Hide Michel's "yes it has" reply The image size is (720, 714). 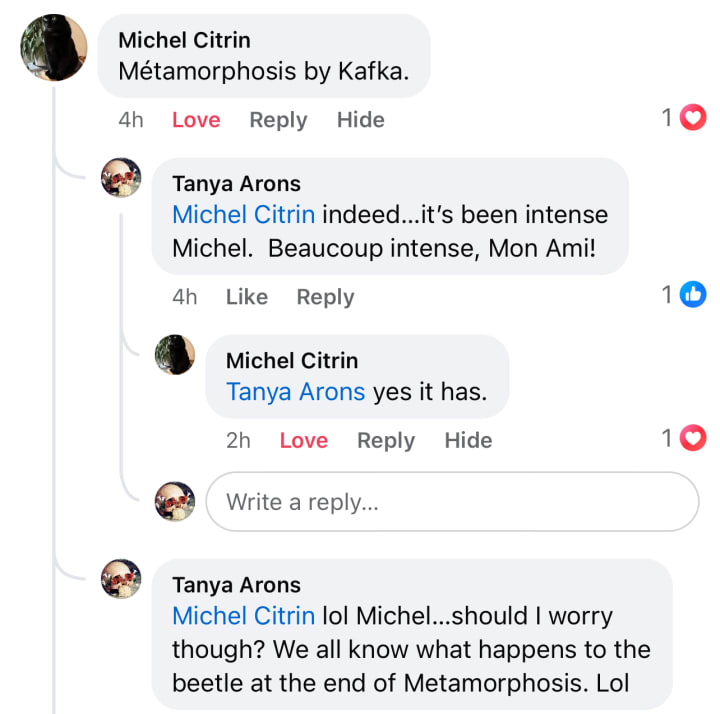point(468,440)
